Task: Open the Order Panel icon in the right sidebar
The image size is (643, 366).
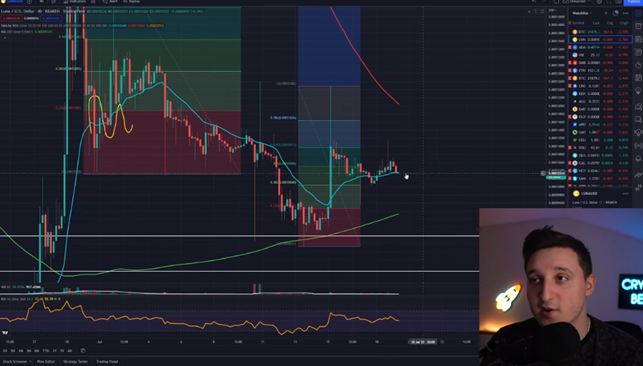Action: click(638, 175)
